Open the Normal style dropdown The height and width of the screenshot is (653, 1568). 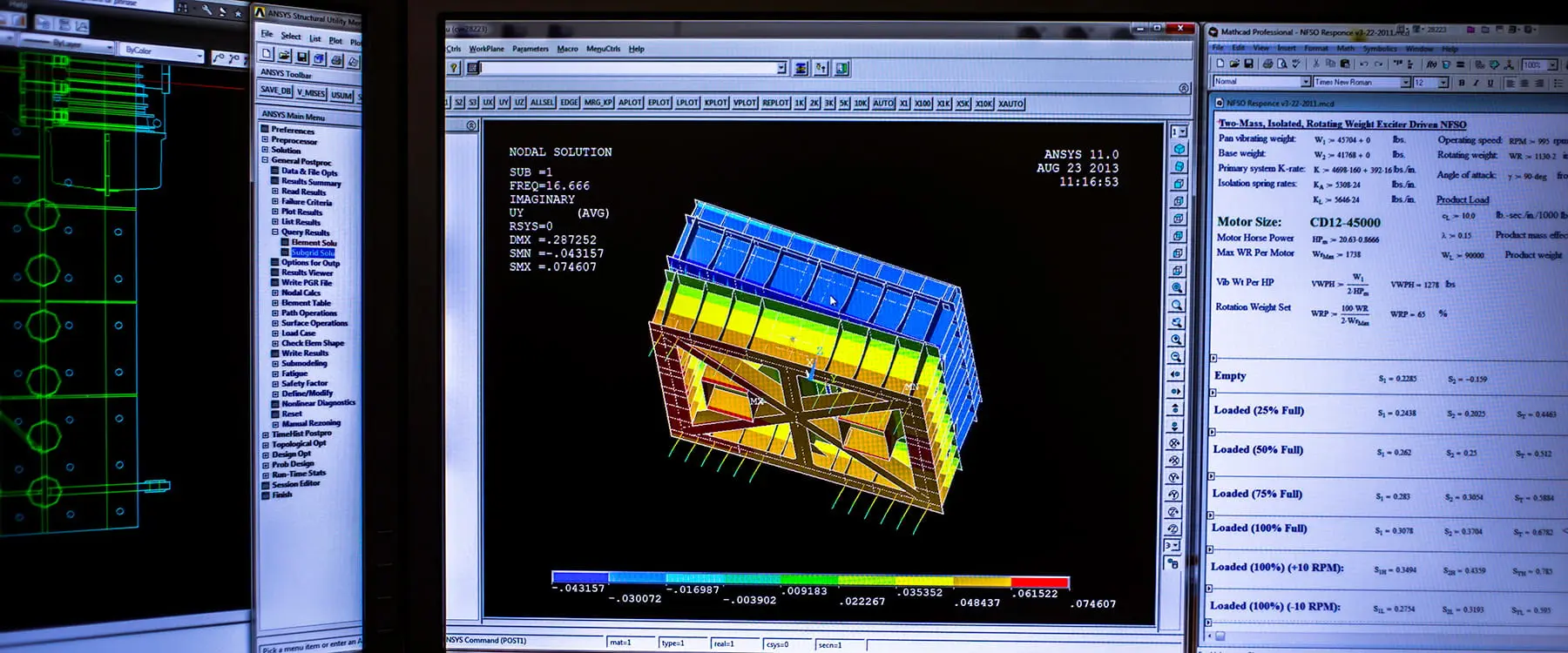[1305, 81]
